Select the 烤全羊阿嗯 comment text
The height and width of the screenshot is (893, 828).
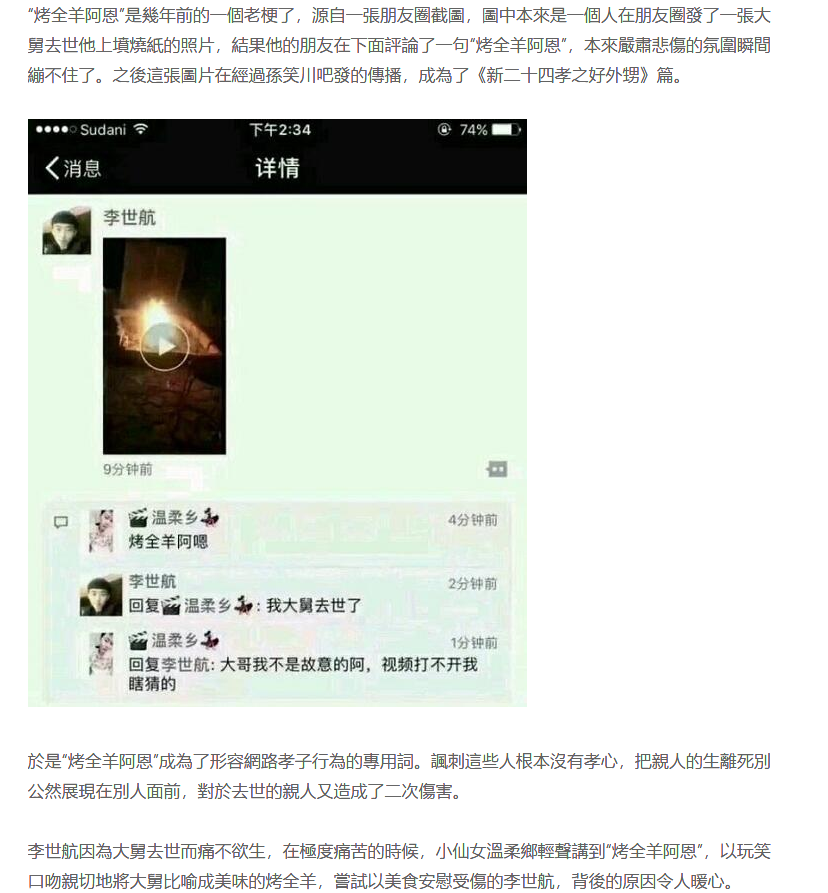tap(168, 542)
